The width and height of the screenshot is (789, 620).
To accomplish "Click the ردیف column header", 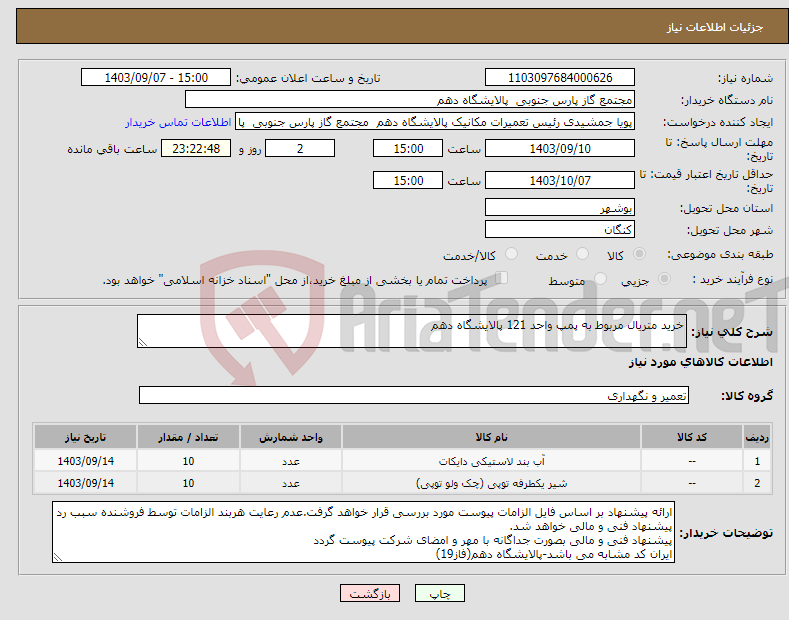I will click(757, 437).
